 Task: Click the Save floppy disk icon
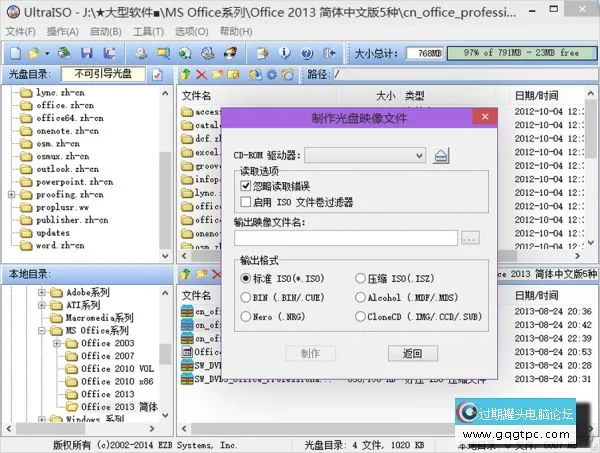click(87, 53)
